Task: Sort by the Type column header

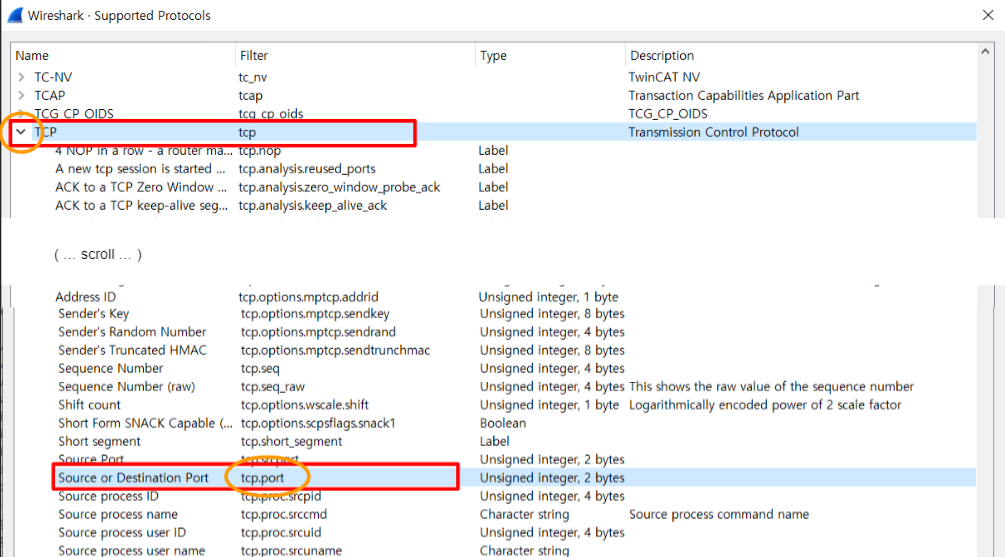Action: [x=494, y=56]
